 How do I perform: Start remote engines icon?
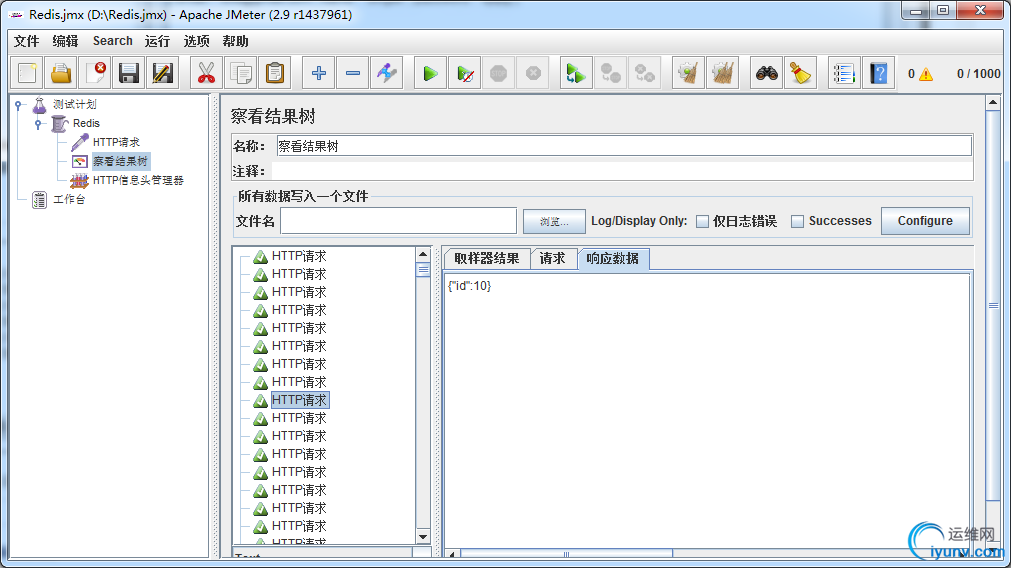576,73
